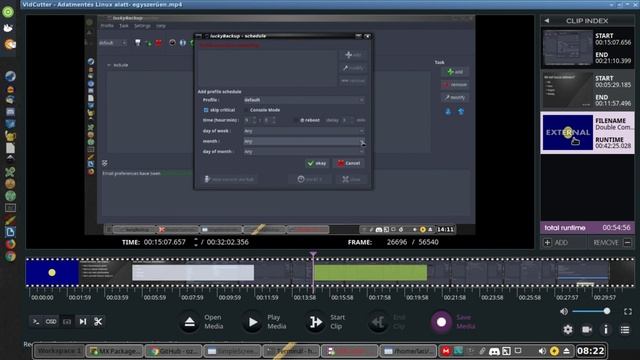Click the skip-forward frame button in toolbar
This screenshot has width=640, height=360.
tap(83, 322)
